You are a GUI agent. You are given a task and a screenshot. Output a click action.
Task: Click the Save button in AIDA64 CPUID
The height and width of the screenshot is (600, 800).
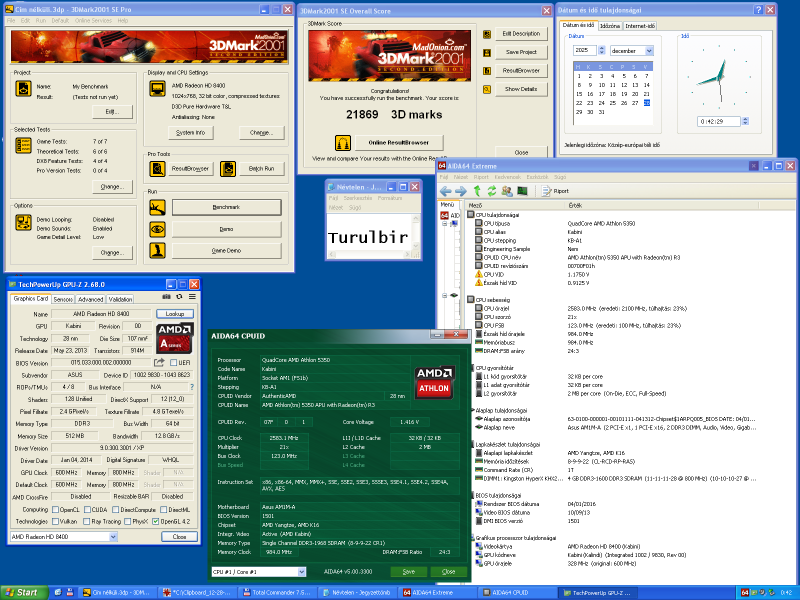tap(409, 571)
